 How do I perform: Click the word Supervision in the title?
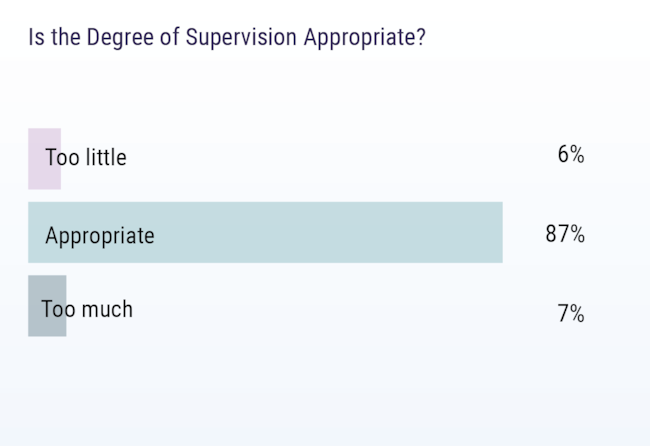(x=241, y=37)
